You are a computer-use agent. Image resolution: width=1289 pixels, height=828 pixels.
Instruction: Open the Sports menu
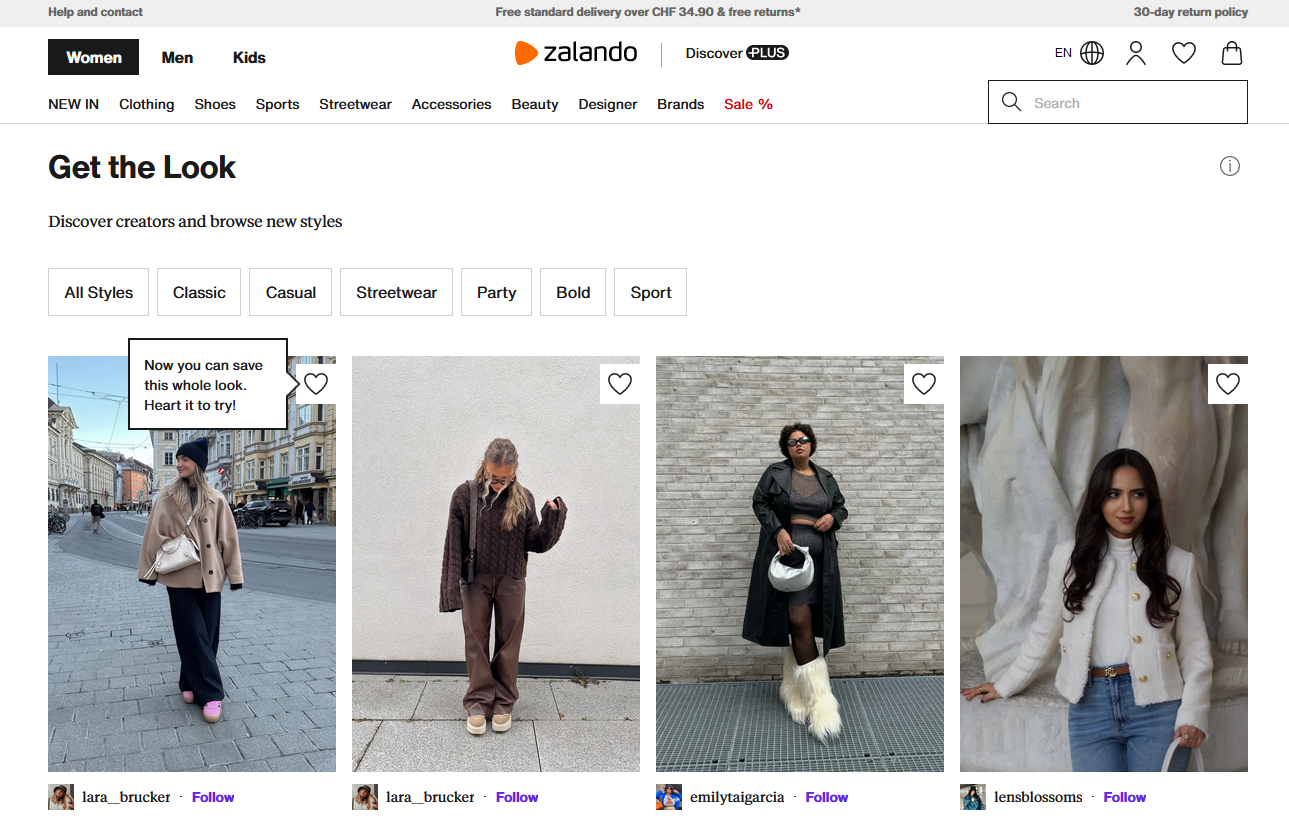tap(277, 104)
